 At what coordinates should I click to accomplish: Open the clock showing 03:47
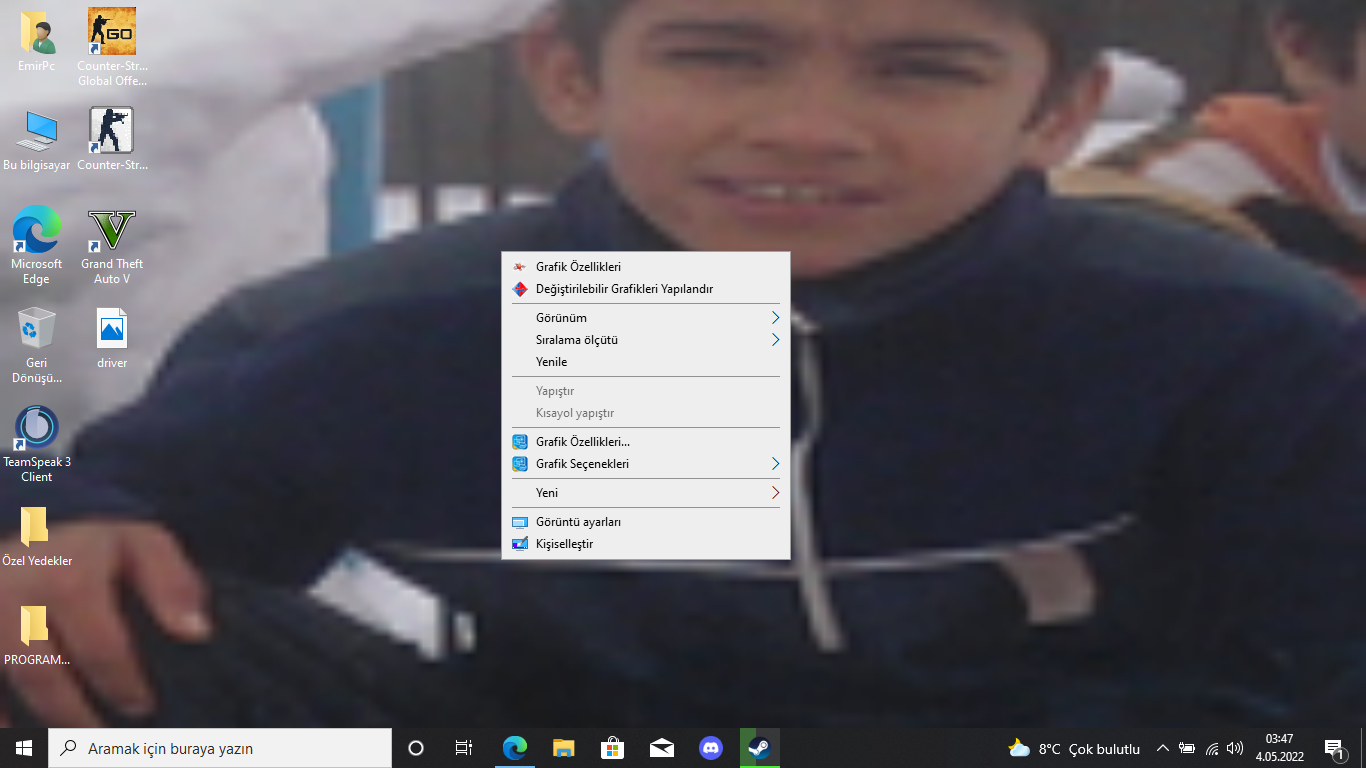pyautogui.click(x=1280, y=748)
